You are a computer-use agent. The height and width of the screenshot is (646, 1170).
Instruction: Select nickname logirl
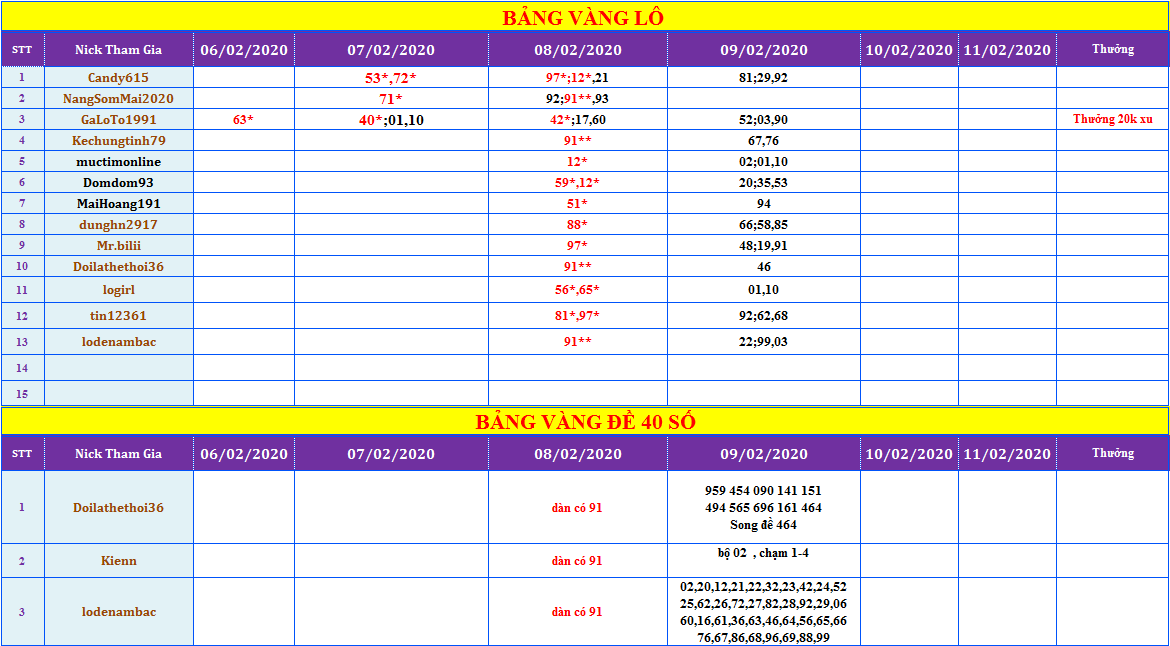coord(119,289)
